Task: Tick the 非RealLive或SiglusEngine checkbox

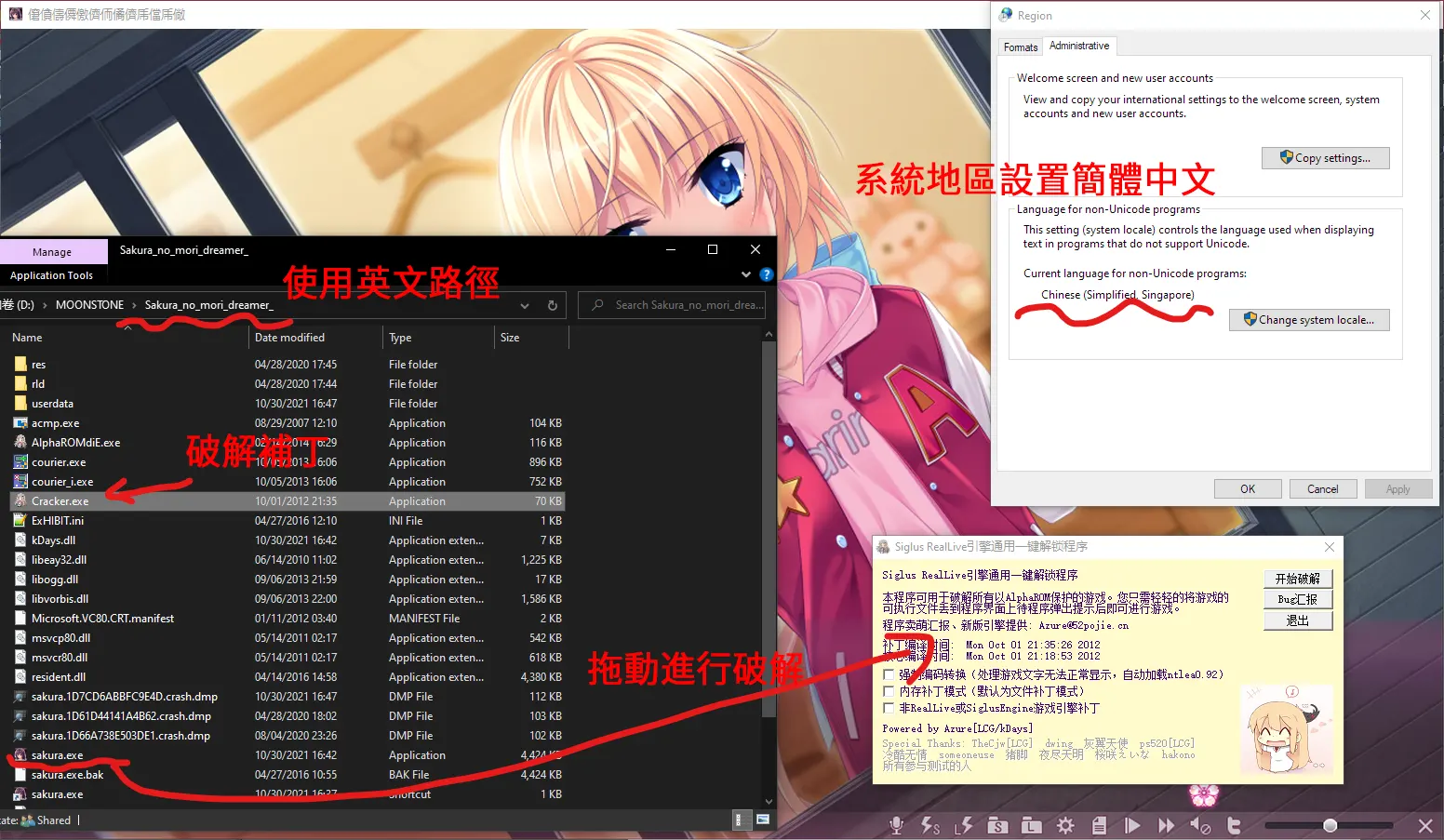Action: pos(889,708)
